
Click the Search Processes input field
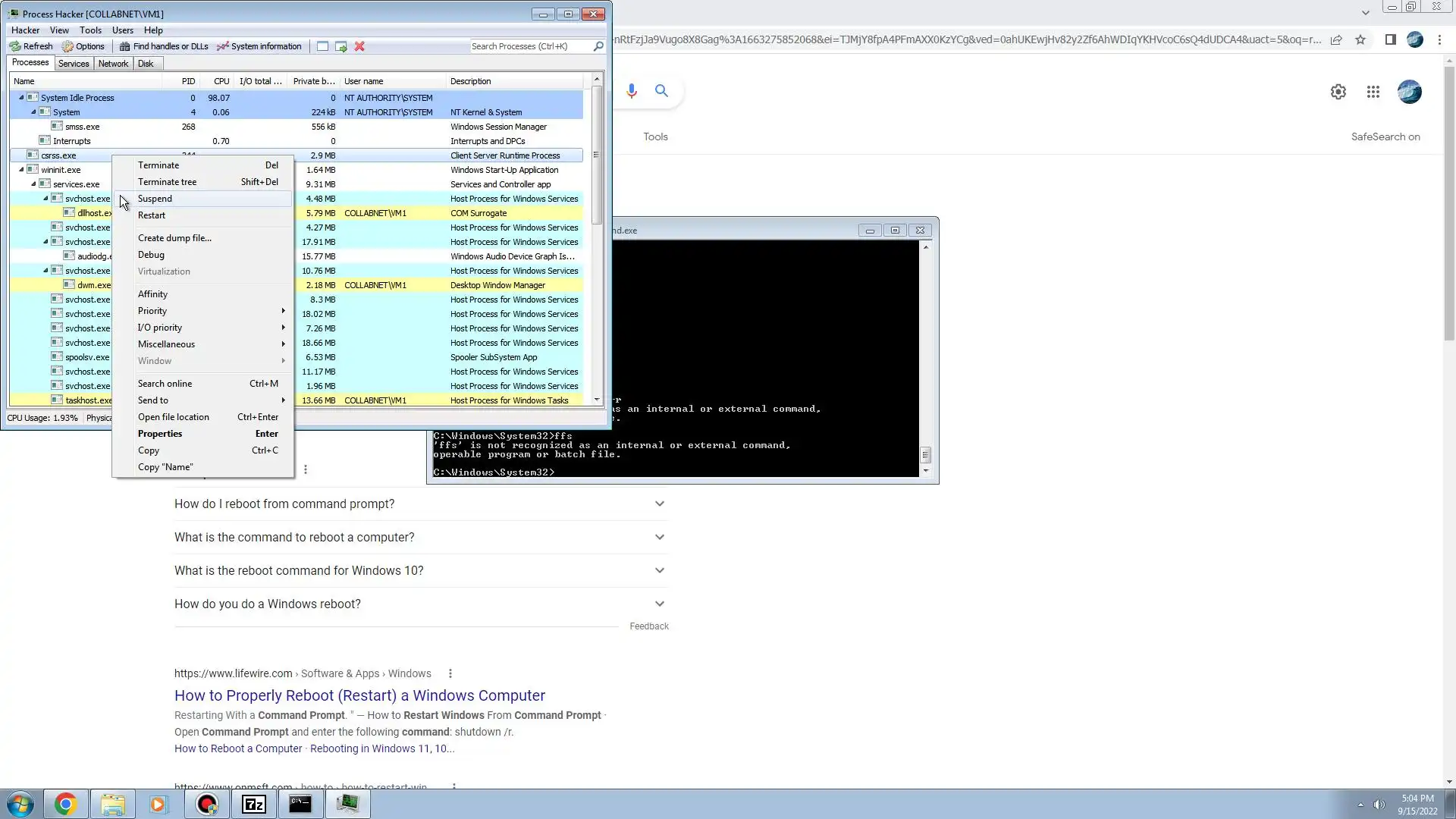(x=529, y=46)
